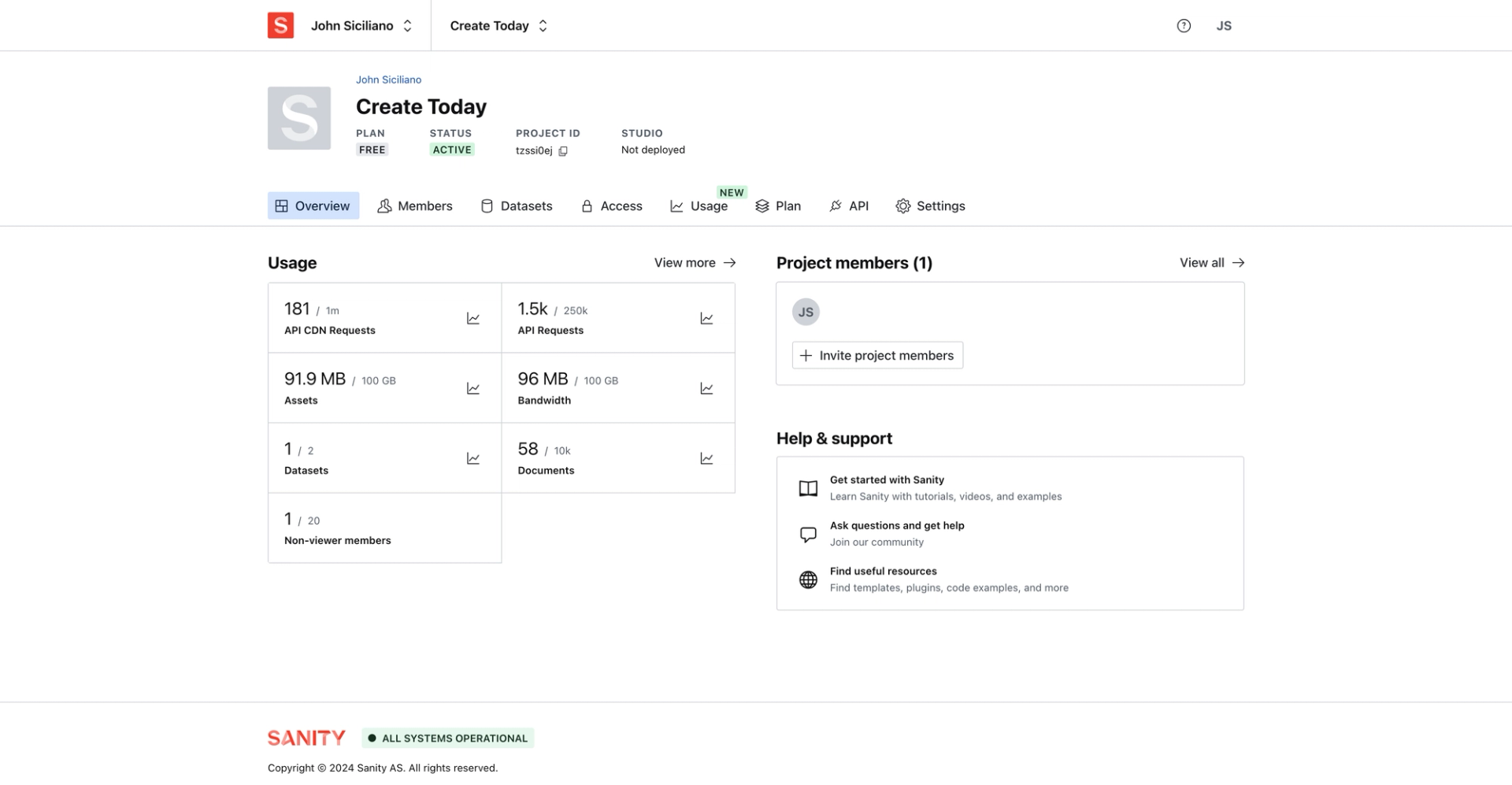Click the JS member avatar
This screenshot has width=1512, height=785.
pyautogui.click(x=806, y=312)
